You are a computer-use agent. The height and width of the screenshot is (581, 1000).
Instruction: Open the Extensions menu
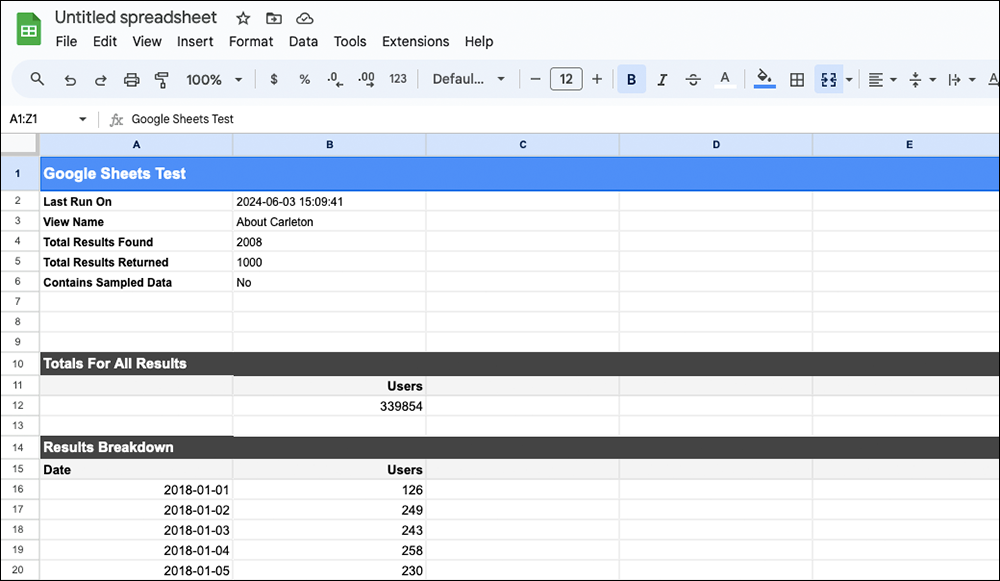(415, 41)
